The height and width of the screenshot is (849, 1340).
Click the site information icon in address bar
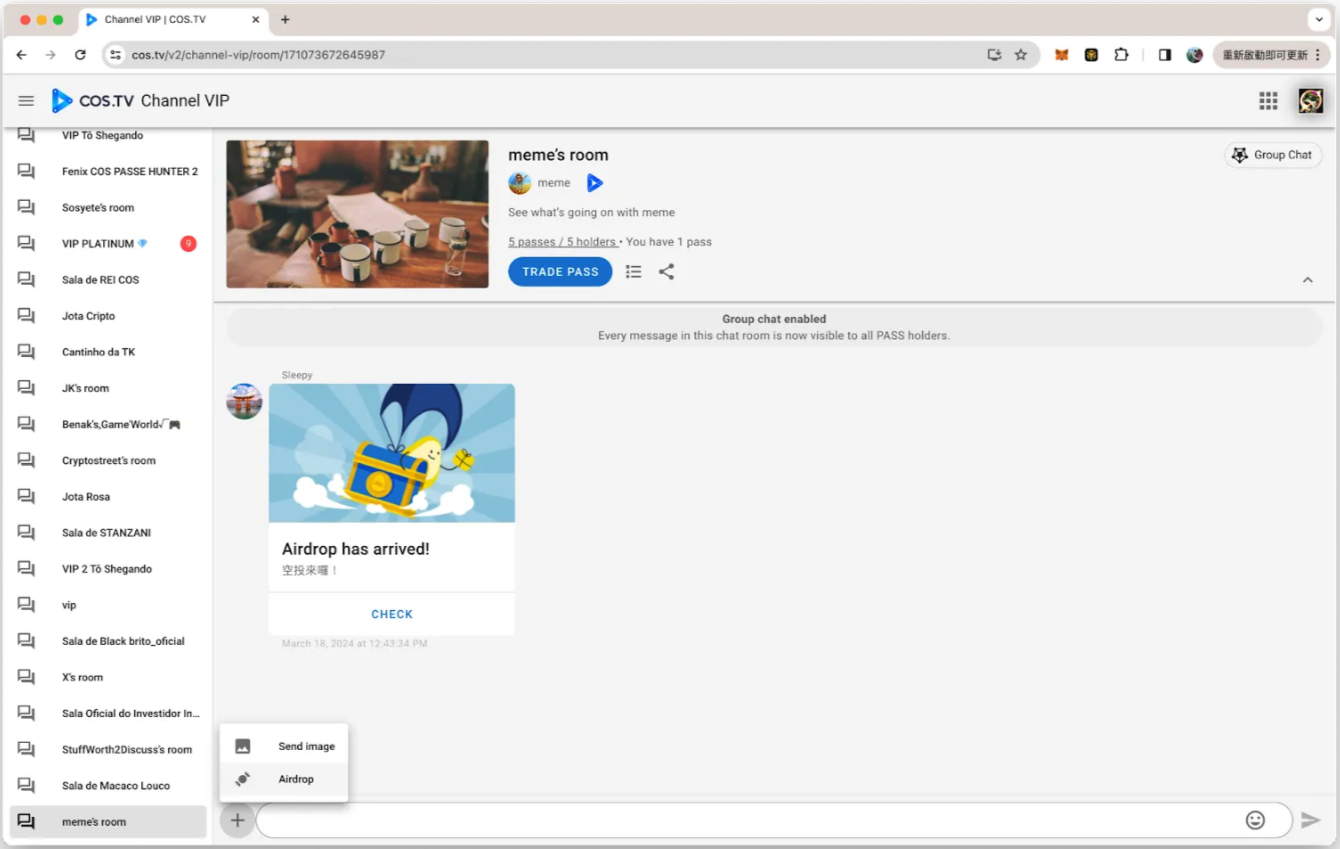(115, 55)
